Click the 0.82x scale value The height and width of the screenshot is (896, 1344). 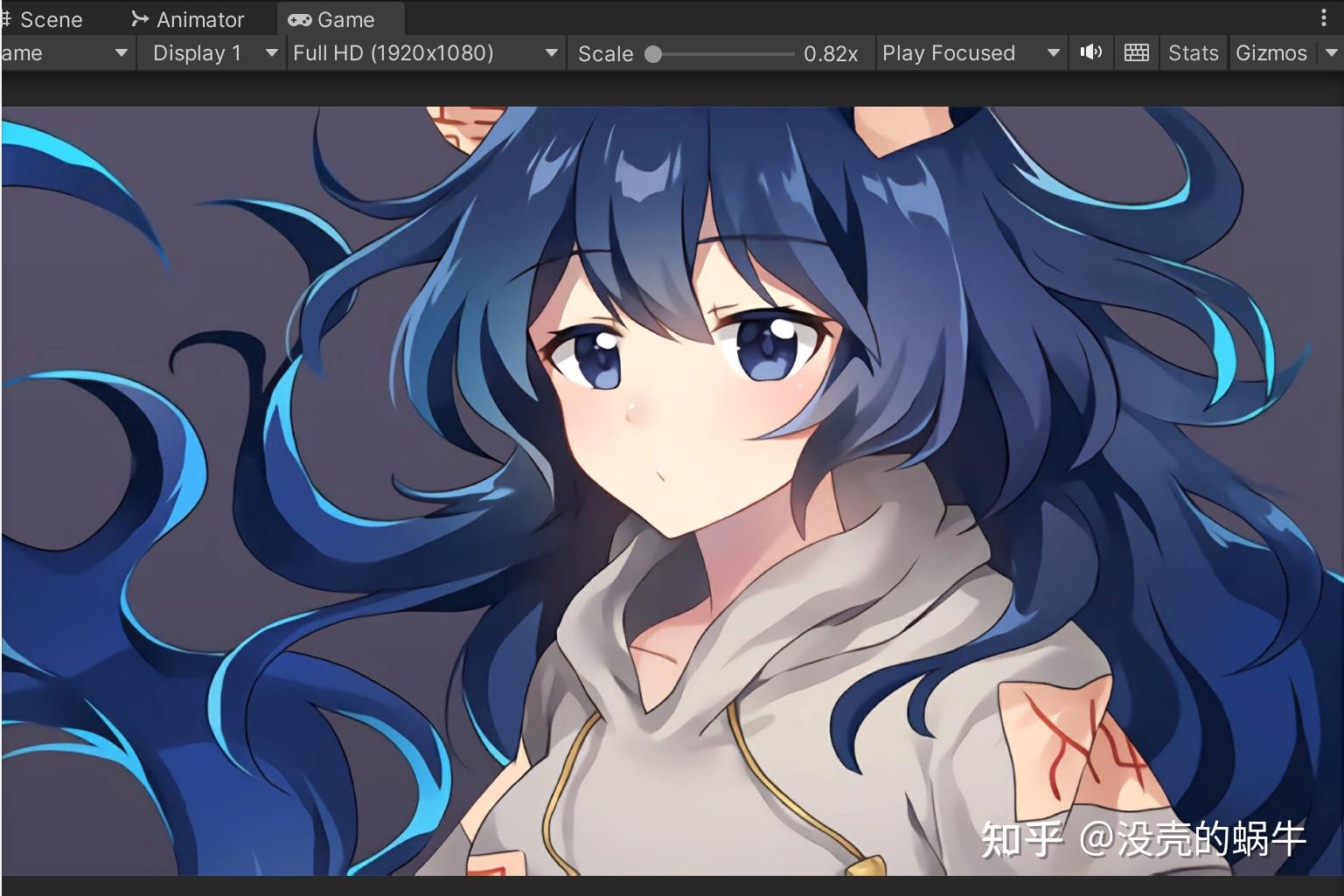830,54
